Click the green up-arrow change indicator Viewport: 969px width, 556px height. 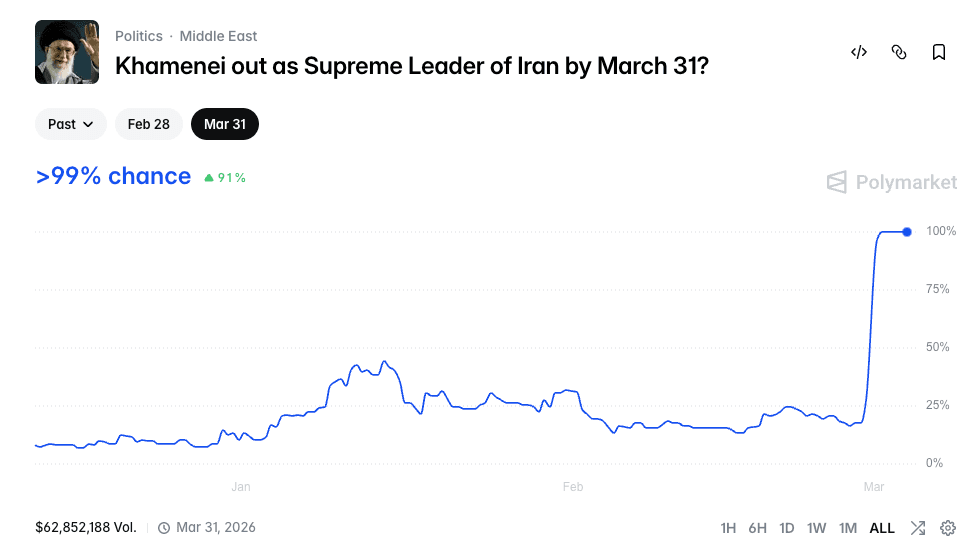pyautogui.click(x=209, y=178)
